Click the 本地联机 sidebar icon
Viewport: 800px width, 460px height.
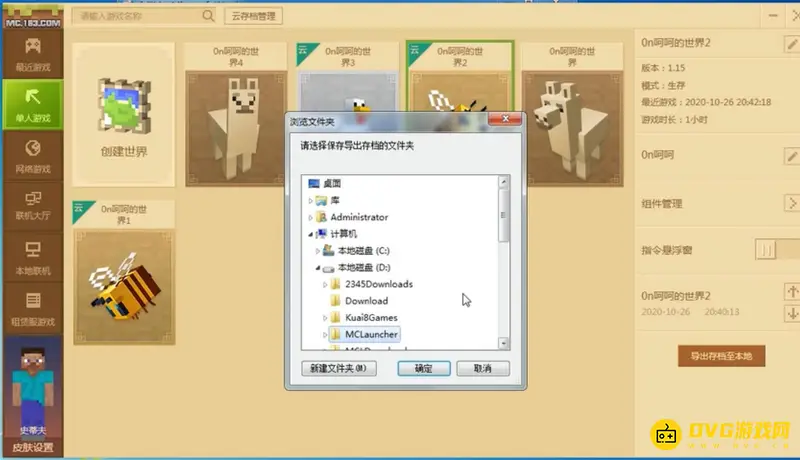(x=32, y=256)
